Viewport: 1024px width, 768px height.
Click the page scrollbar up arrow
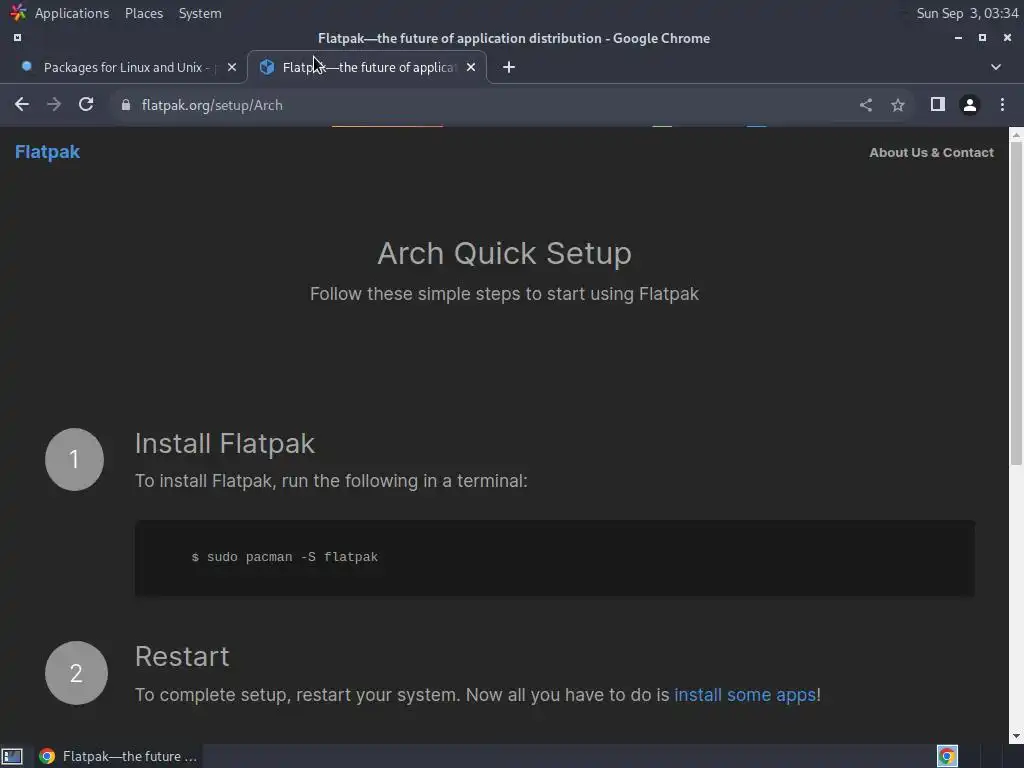point(1016,135)
